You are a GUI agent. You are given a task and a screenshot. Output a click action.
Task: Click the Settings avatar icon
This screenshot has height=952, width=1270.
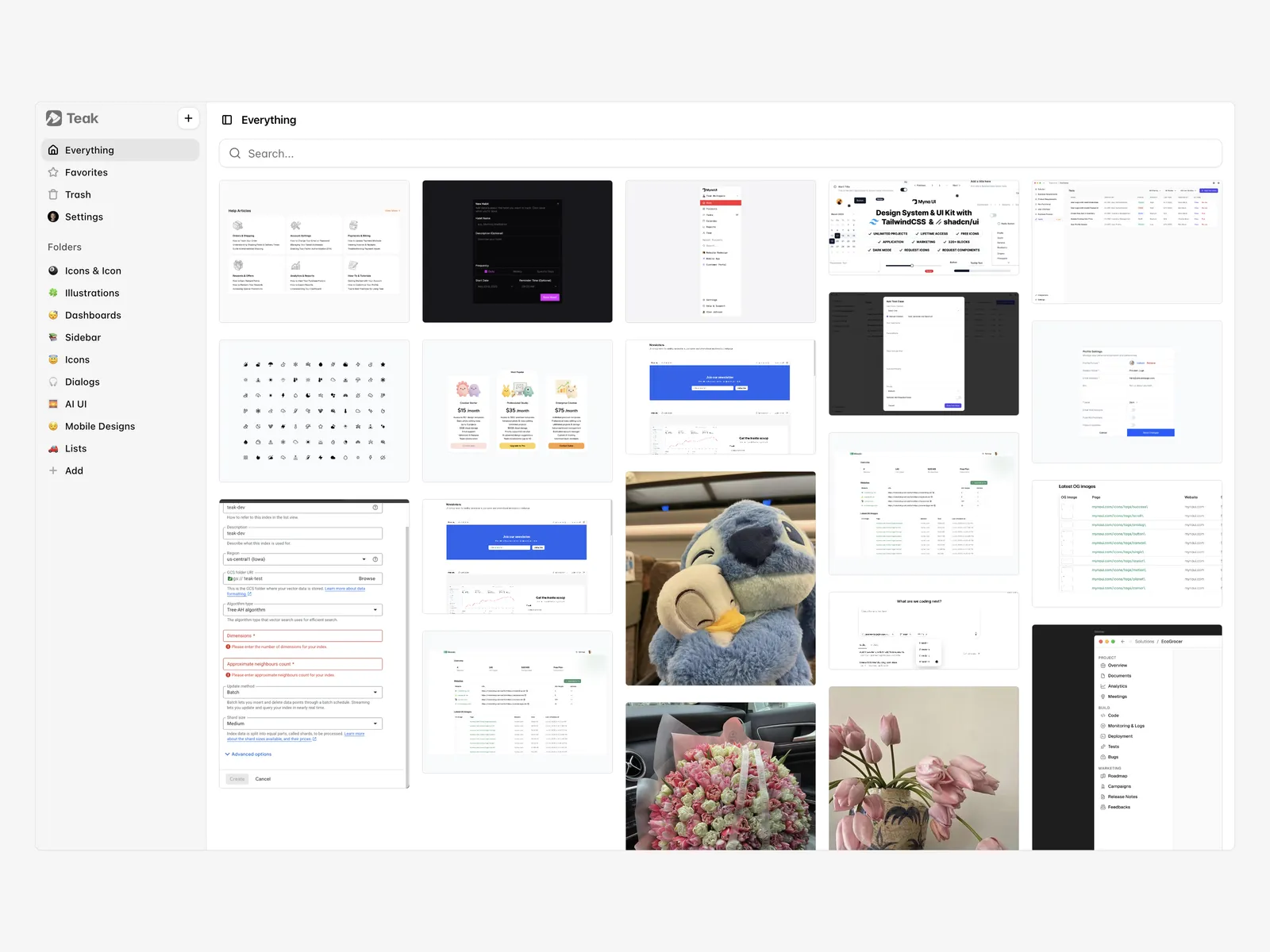coord(53,217)
